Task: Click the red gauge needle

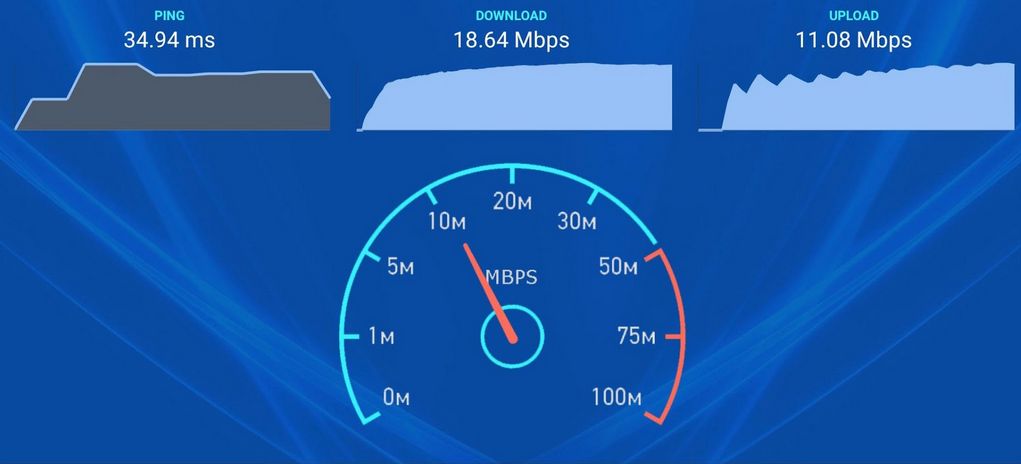Action: (x=490, y=292)
